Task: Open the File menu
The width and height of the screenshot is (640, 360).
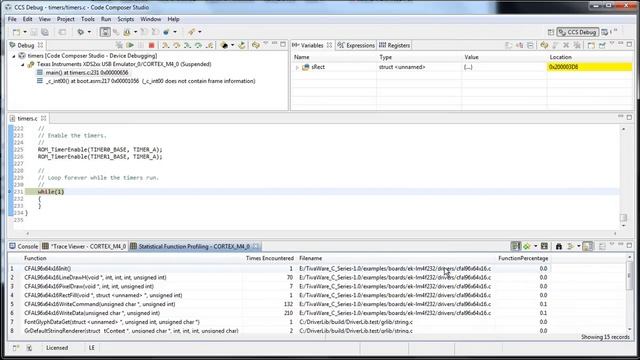Action: click(x=12, y=19)
